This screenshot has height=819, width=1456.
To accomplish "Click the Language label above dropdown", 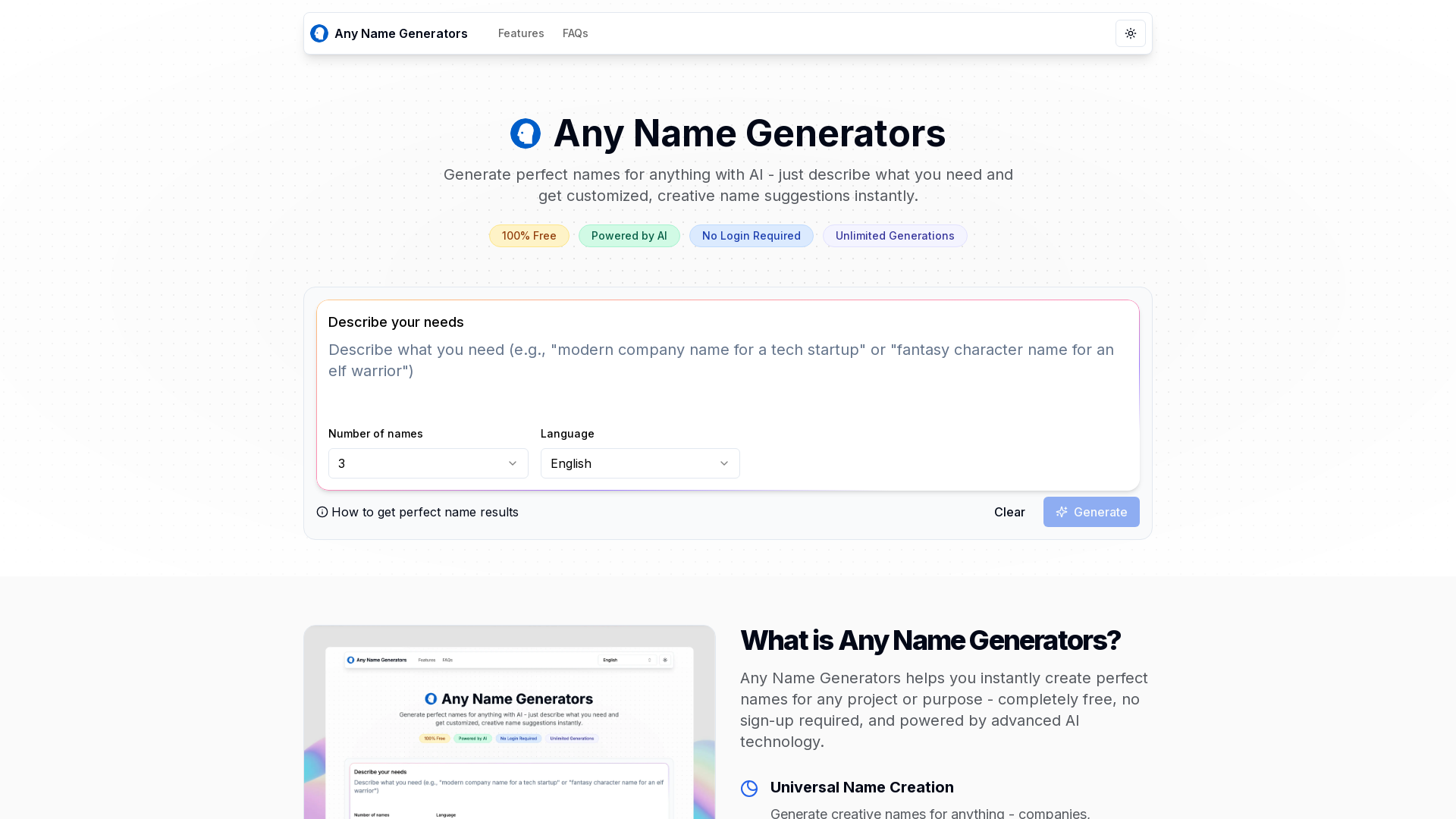I will 567,434.
